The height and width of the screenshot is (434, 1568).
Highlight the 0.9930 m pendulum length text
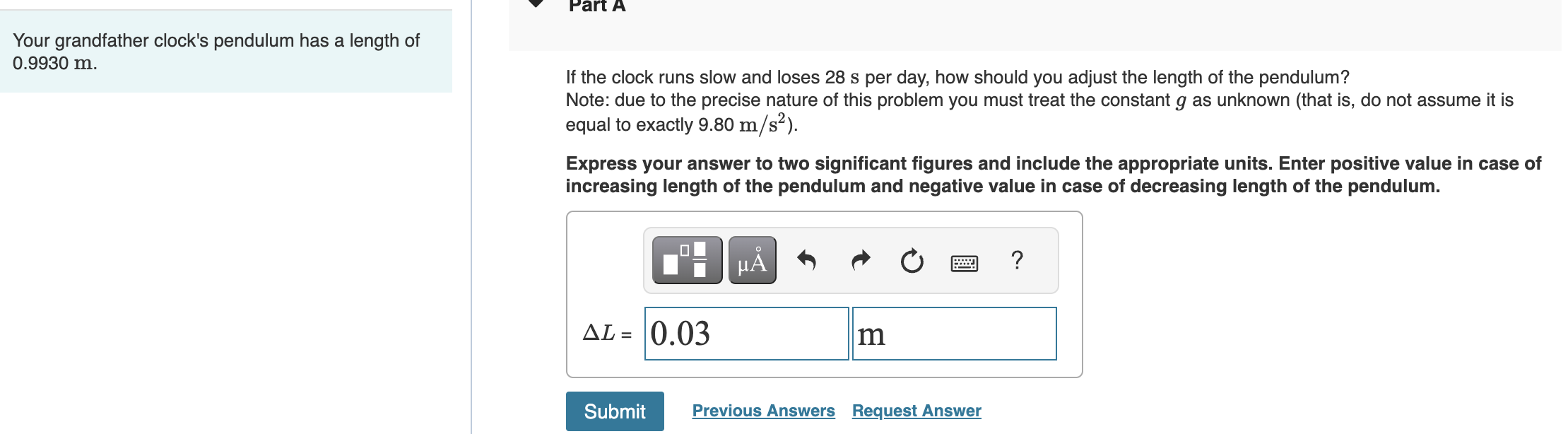pos(54,62)
